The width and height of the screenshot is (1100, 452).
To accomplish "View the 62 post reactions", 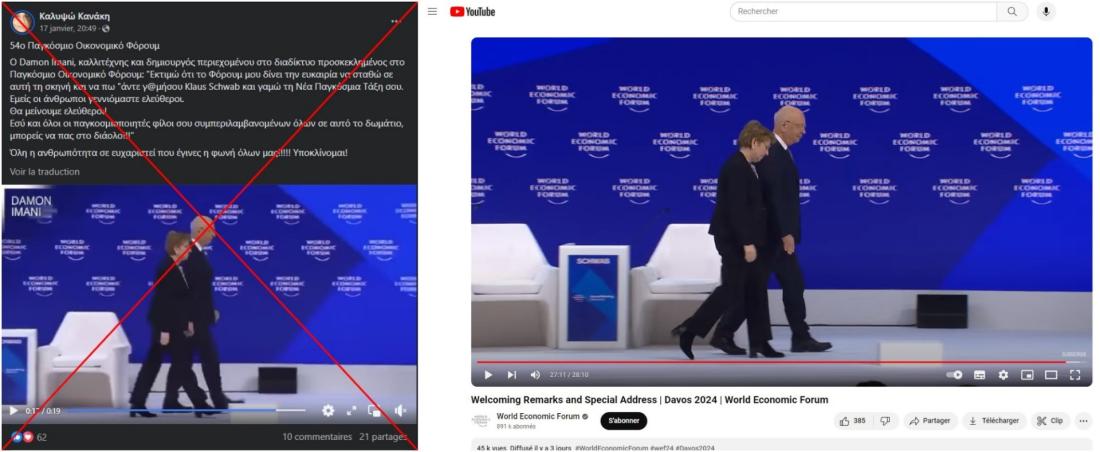I will [x=29, y=437].
